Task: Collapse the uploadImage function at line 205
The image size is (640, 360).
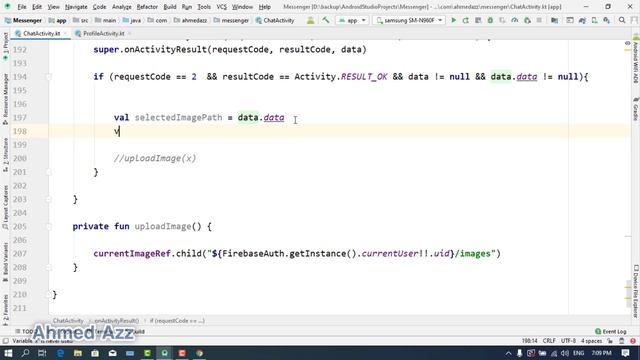Action: (49, 227)
